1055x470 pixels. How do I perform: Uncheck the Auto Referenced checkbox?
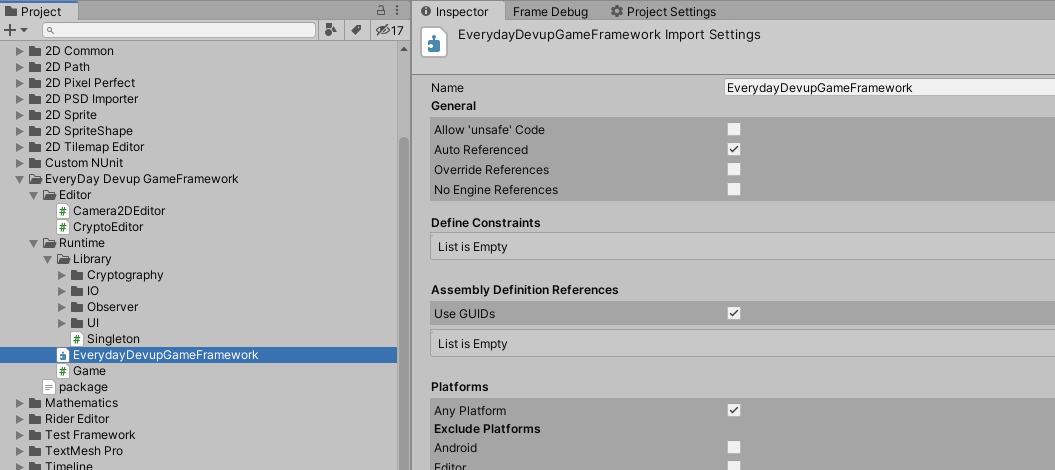coord(734,149)
